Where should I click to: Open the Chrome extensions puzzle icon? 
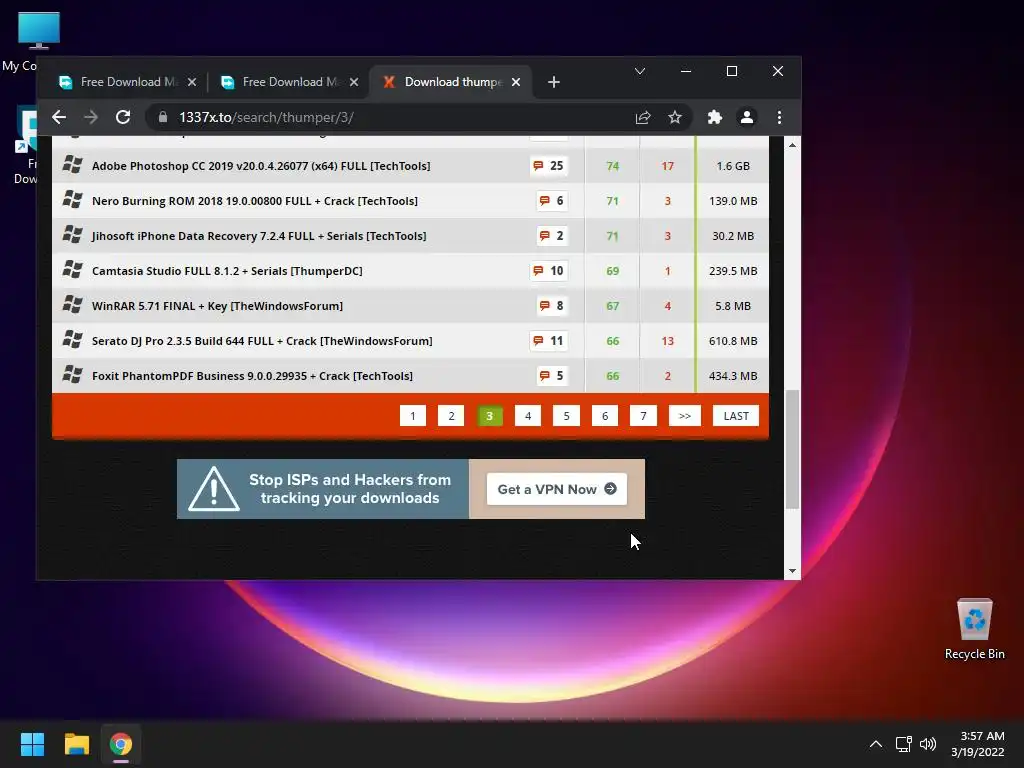tap(715, 118)
